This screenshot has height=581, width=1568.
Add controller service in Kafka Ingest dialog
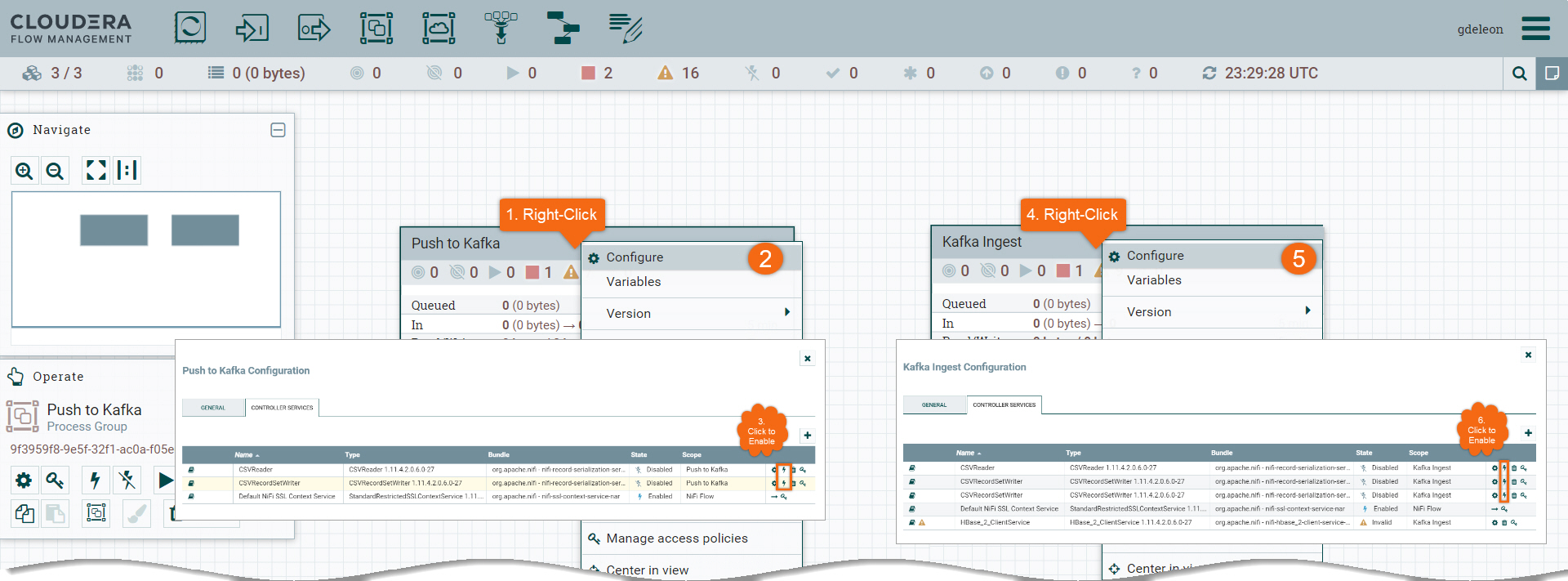(1528, 433)
